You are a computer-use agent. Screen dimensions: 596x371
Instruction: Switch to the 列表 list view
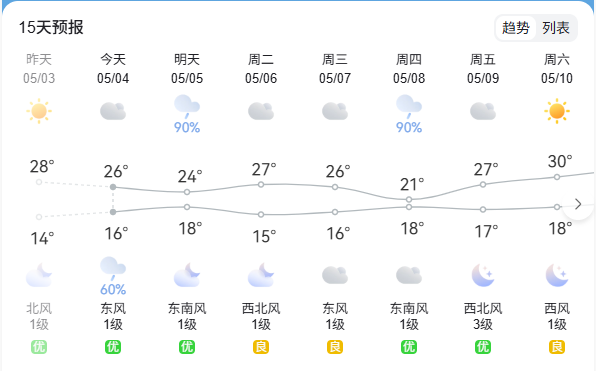pos(556,28)
